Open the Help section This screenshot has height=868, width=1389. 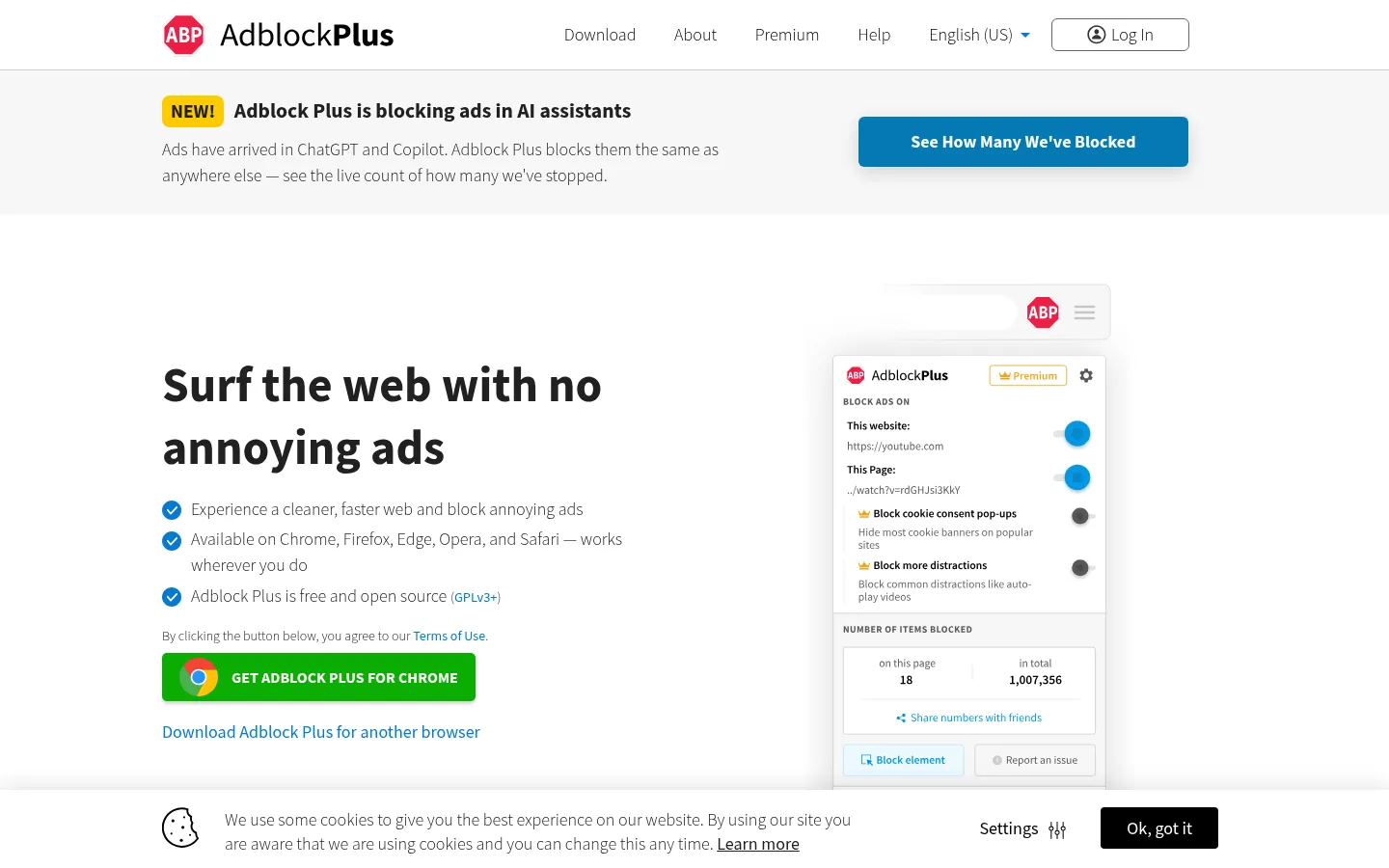874,35
